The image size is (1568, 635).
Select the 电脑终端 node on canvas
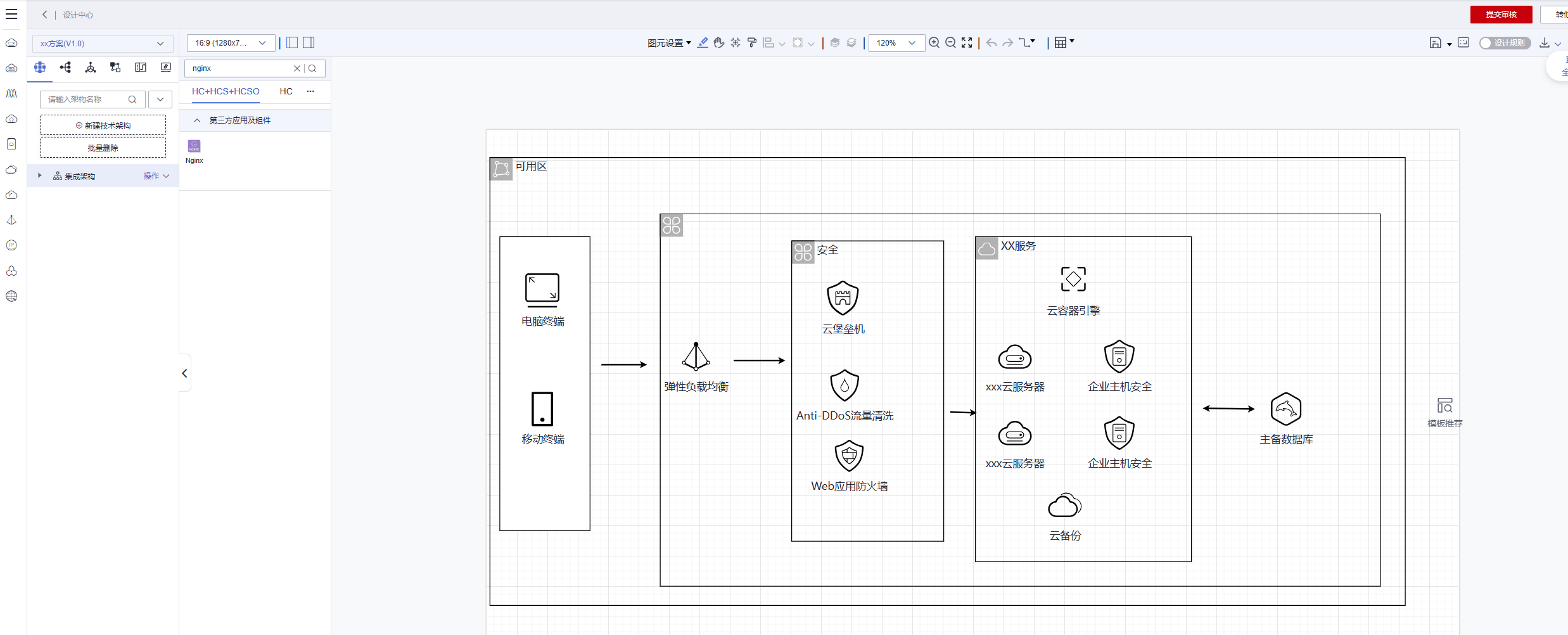pyautogui.click(x=542, y=300)
